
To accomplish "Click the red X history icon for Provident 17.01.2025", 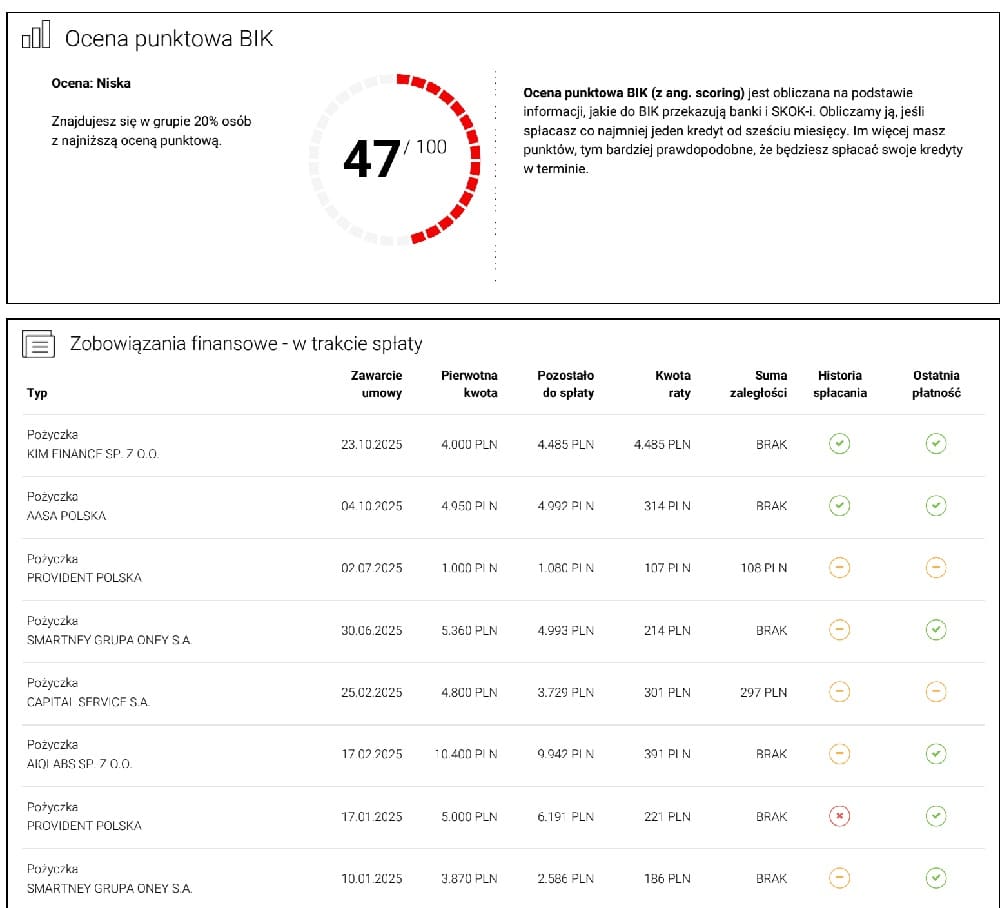I will point(840,817).
